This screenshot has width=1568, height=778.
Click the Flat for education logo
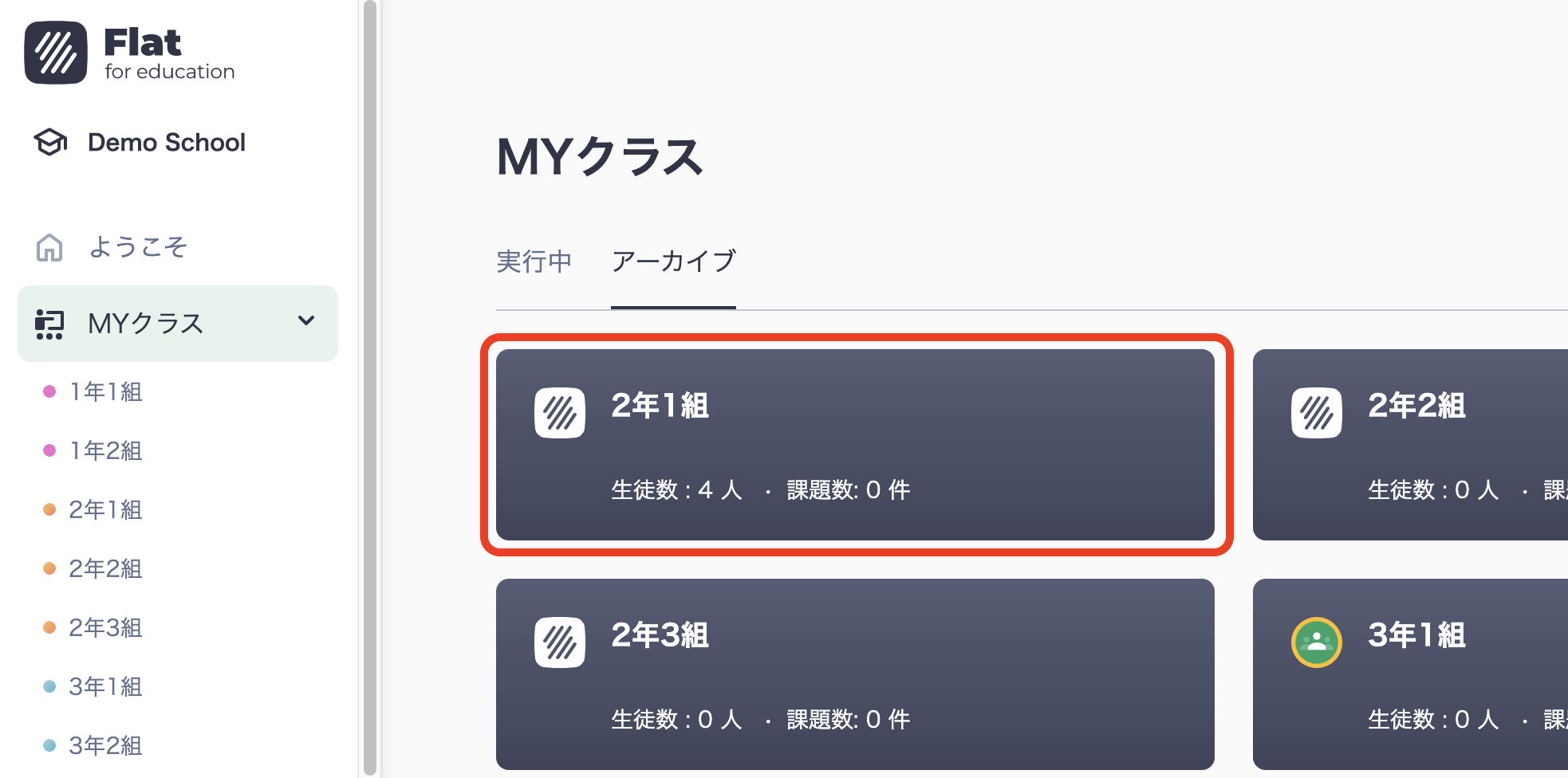129,51
